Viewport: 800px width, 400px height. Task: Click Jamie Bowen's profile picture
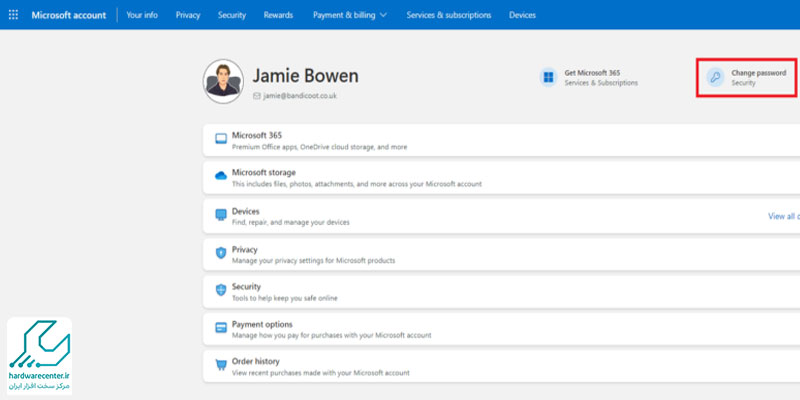(x=223, y=81)
